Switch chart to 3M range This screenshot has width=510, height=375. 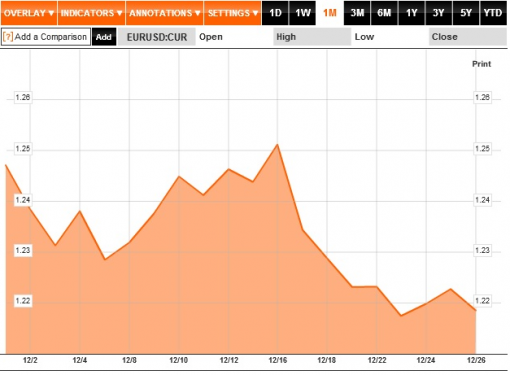tap(357, 13)
